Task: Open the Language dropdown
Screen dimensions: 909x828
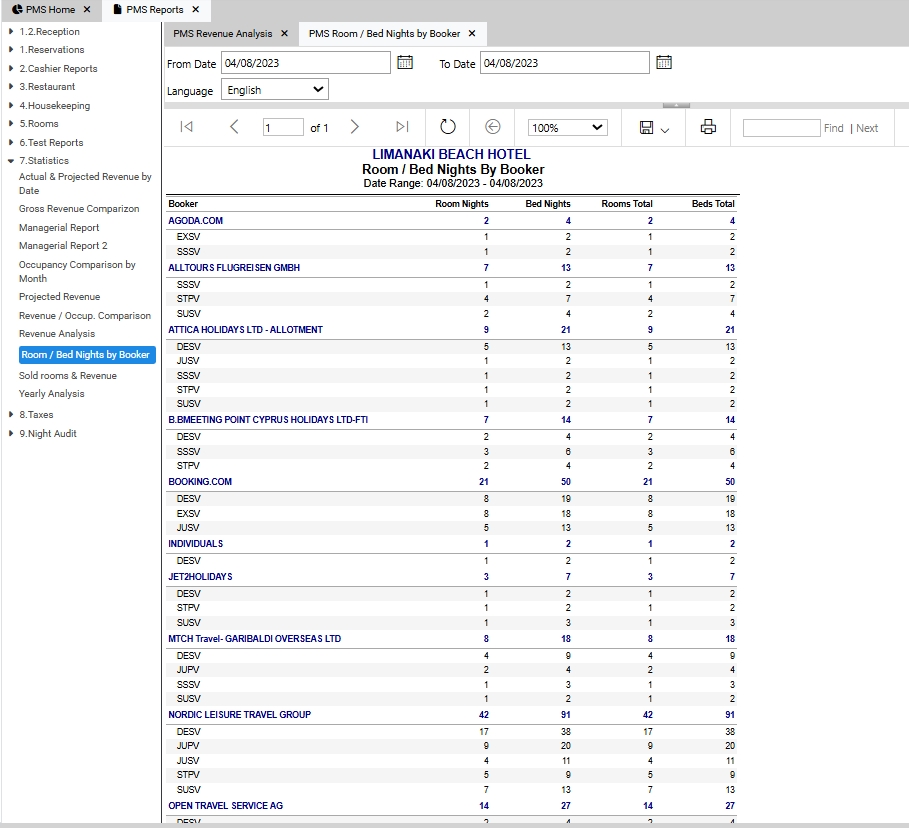Action: click(275, 89)
